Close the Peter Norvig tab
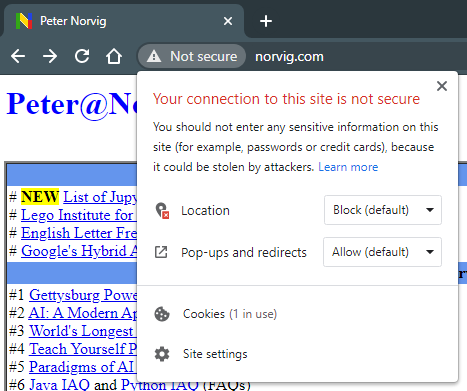Viewport: 467px width, 391px height. 228,21
